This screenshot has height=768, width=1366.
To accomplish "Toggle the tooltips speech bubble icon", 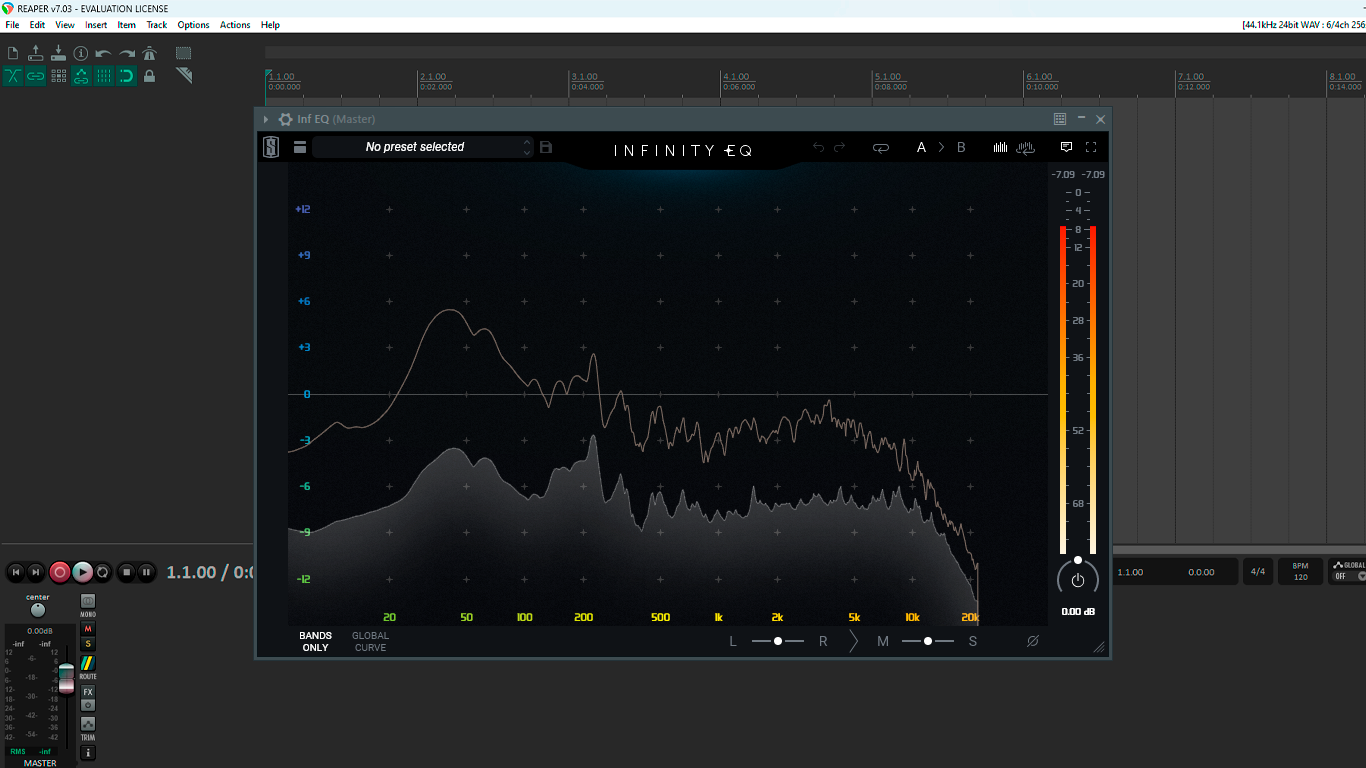I will pyautogui.click(x=1067, y=147).
